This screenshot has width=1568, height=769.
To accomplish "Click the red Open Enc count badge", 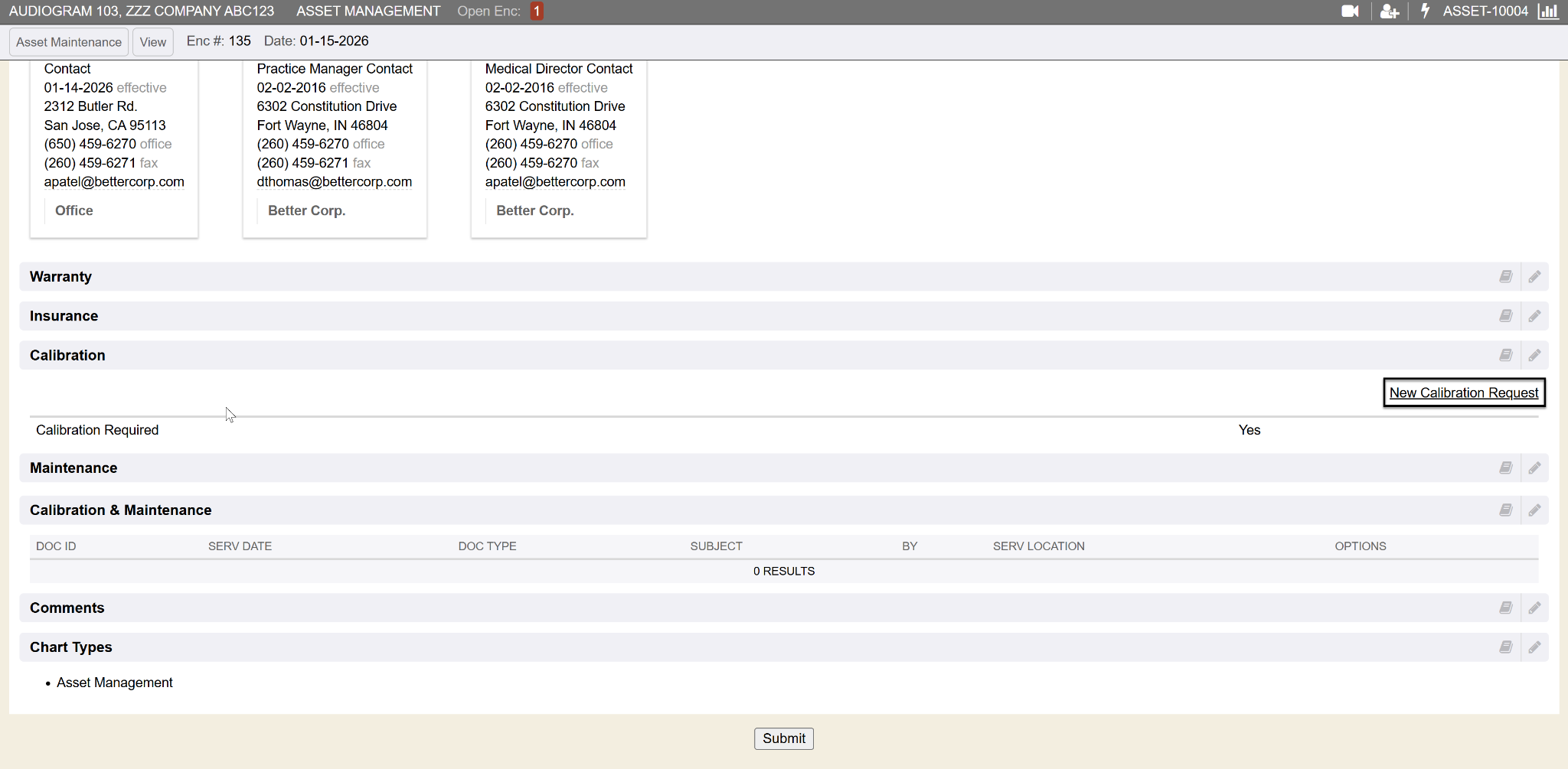I will click(x=537, y=11).
